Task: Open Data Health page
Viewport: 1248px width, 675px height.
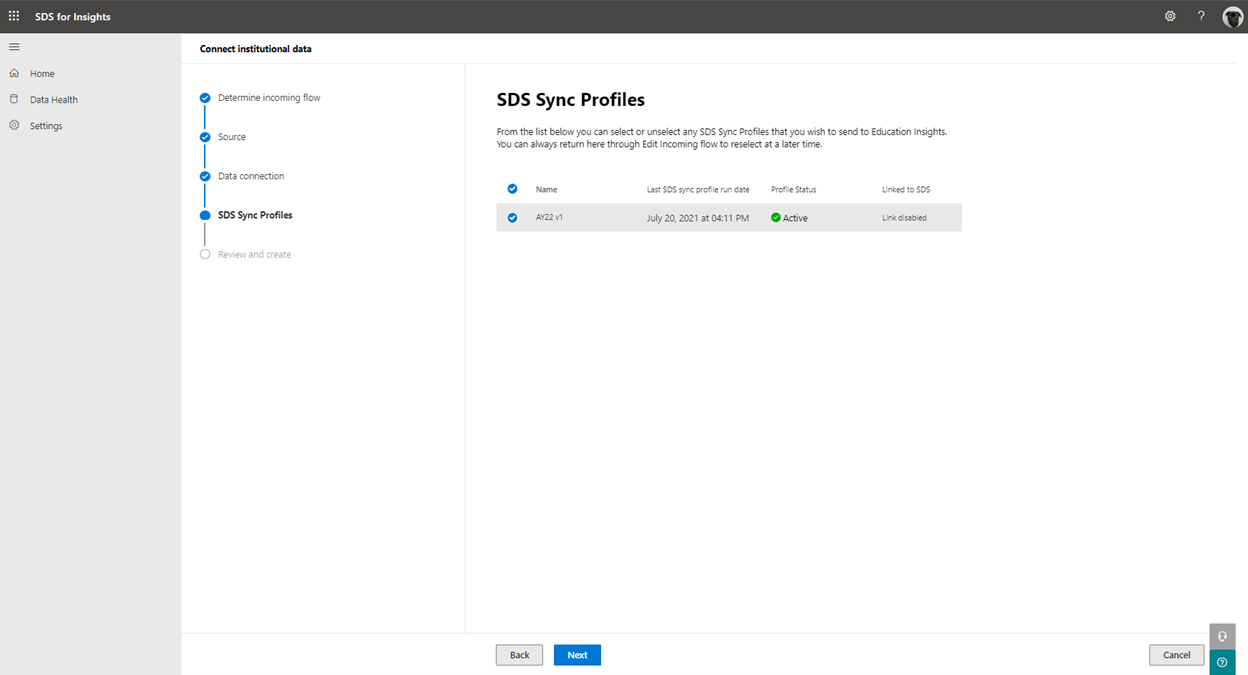Action: pyautogui.click(x=54, y=100)
